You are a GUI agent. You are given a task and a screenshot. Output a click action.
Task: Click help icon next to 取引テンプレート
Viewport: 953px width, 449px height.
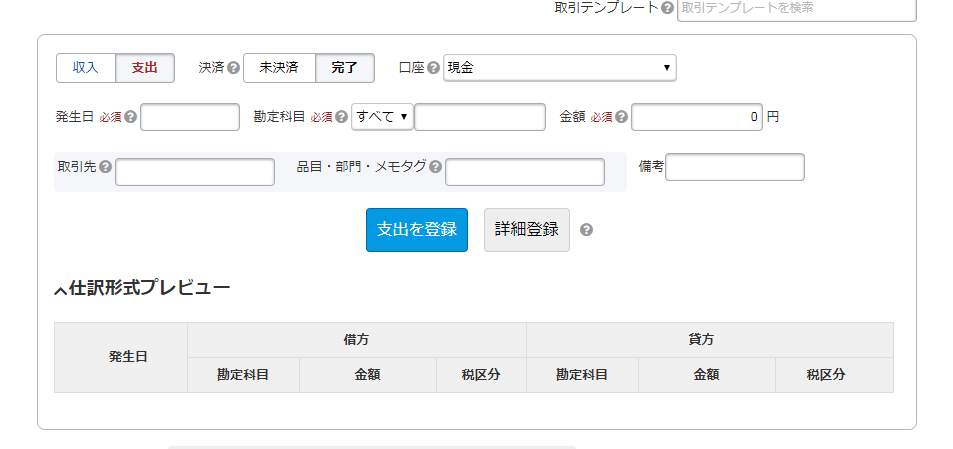tap(667, 8)
